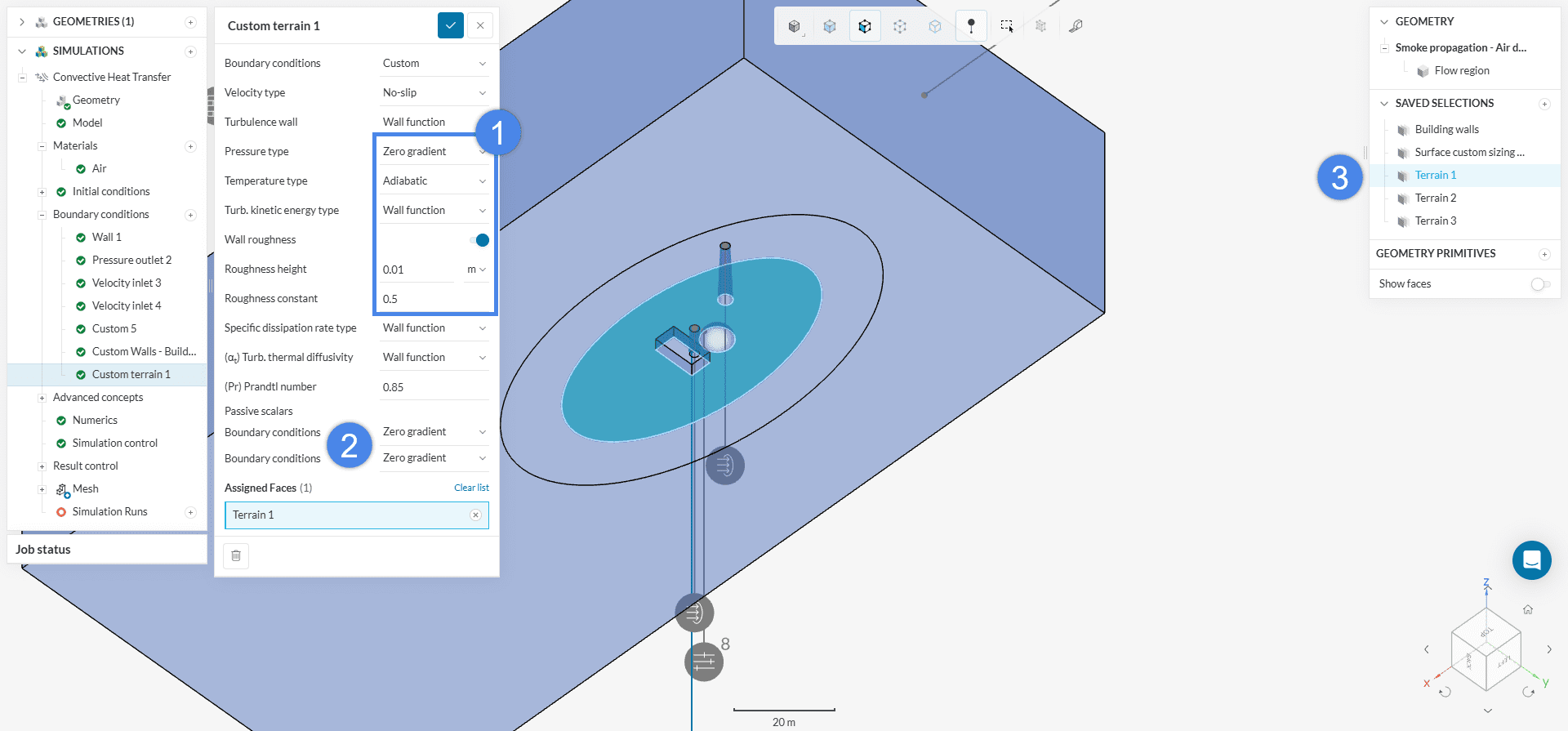Open the support chat bubble

(1531, 560)
